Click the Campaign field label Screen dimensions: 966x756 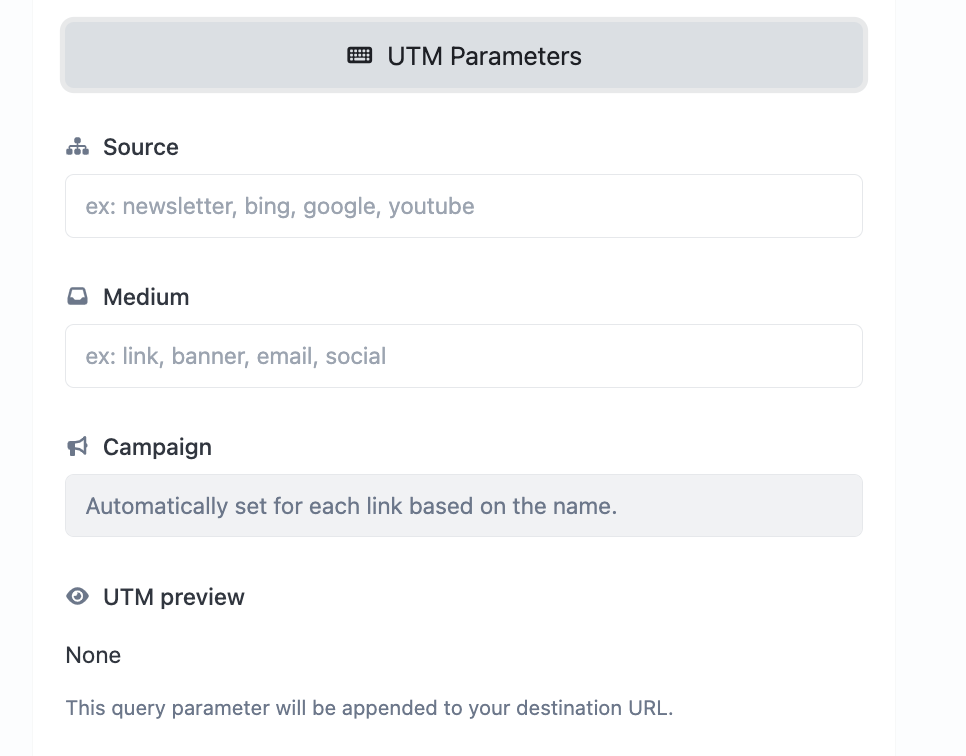pos(157,447)
